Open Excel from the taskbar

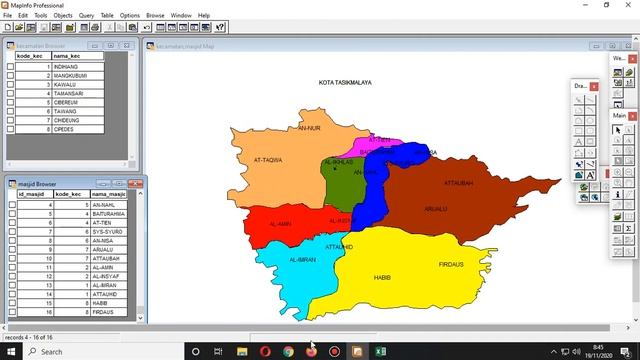pos(380,351)
